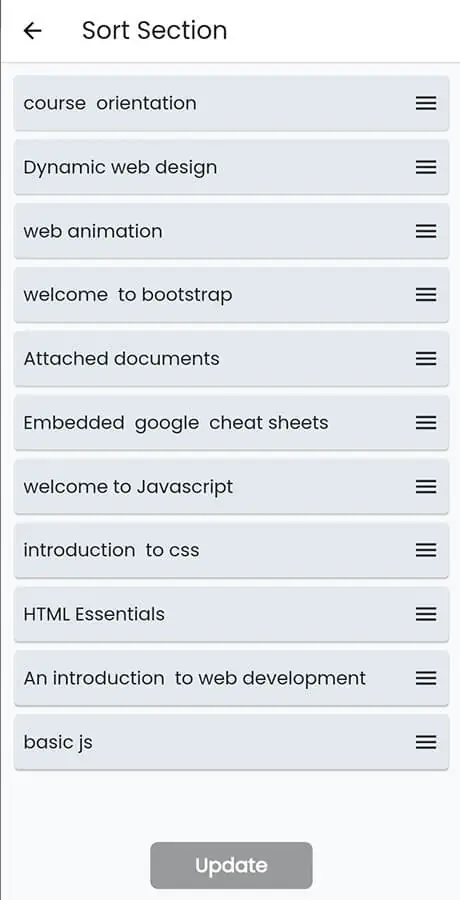Click the Update button
This screenshot has width=460, height=900.
(231, 865)
